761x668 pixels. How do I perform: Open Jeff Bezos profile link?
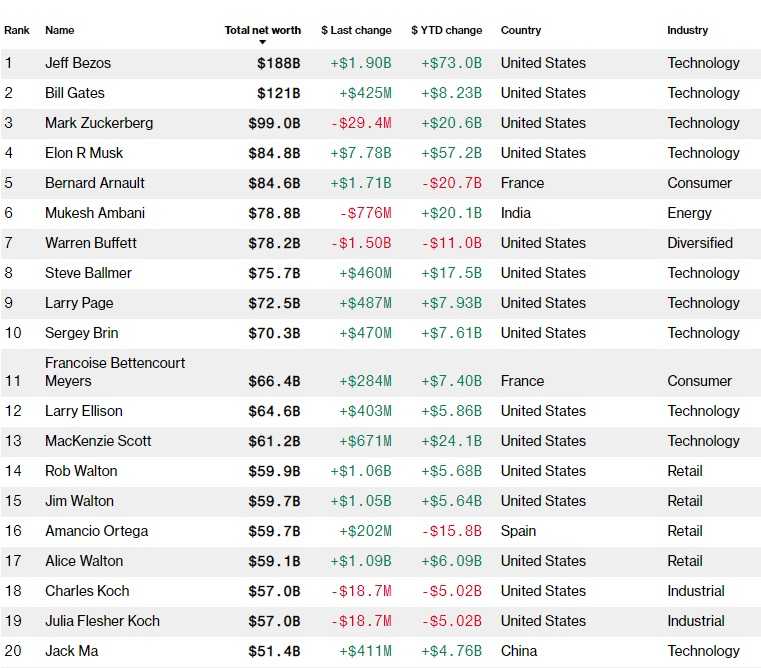pos(78,63)
